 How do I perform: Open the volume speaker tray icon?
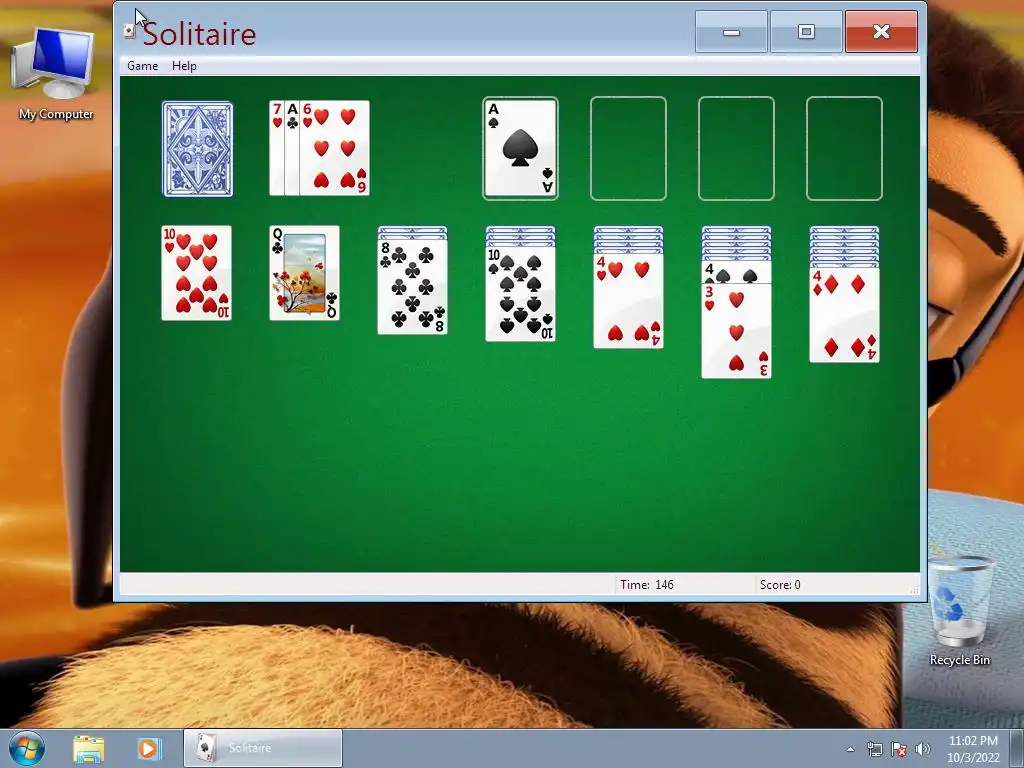tap(923, 749)
